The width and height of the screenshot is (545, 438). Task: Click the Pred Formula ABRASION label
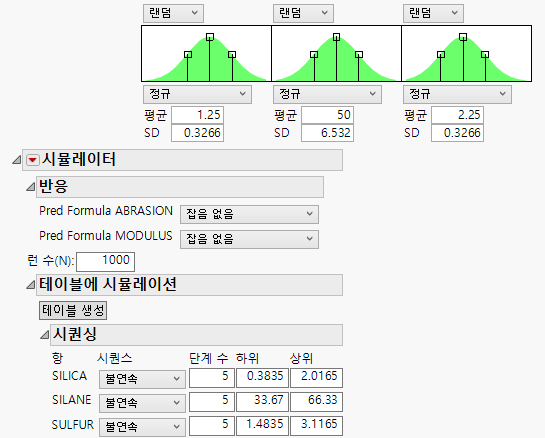point(106,211)
